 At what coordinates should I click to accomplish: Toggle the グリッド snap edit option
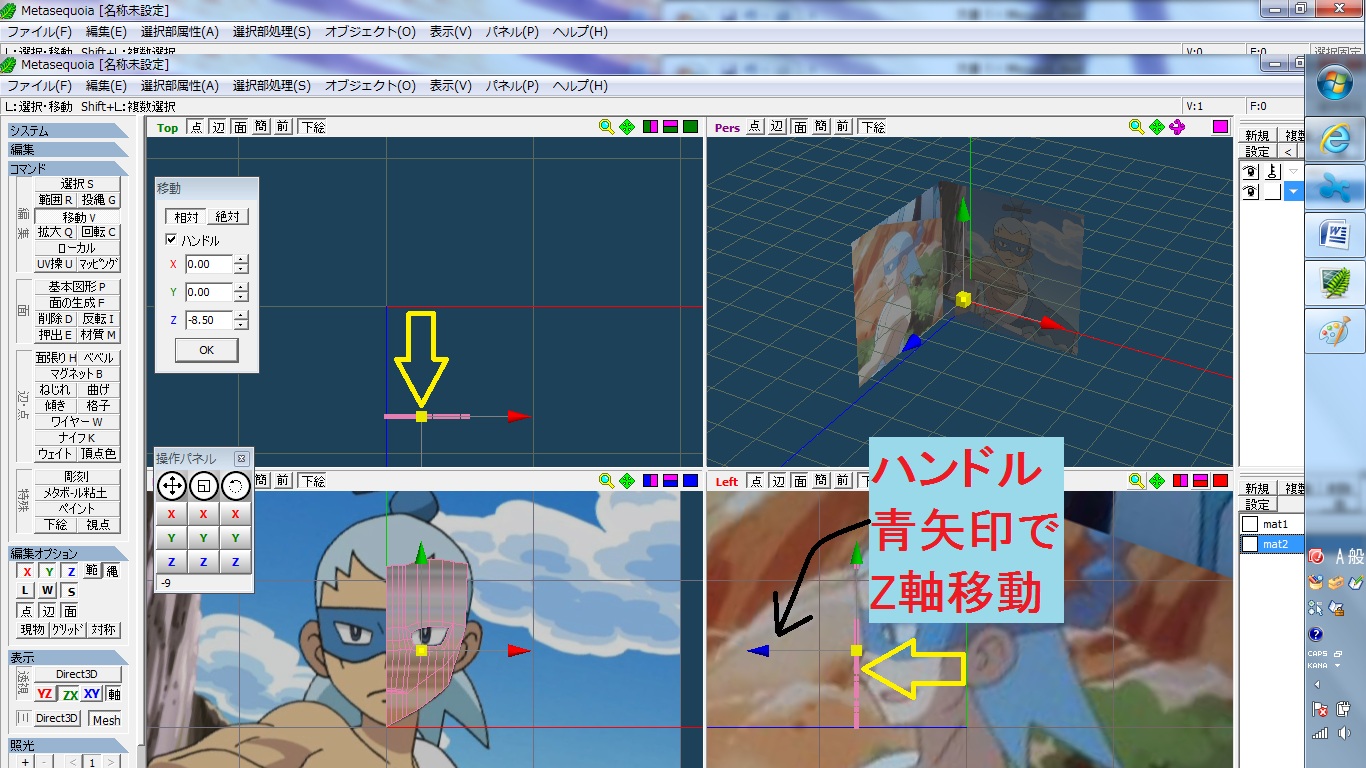coord(68,630)
